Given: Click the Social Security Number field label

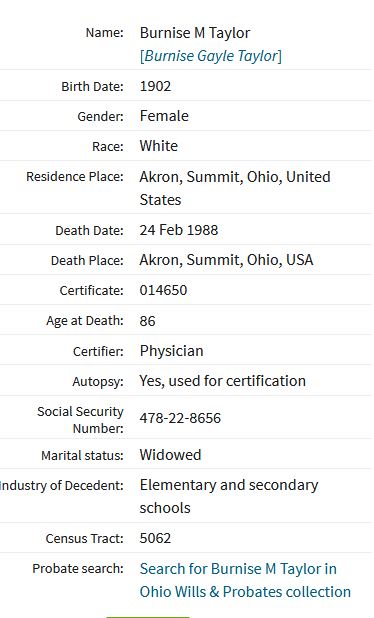Looking at the screenshot, I should (80, 420).
